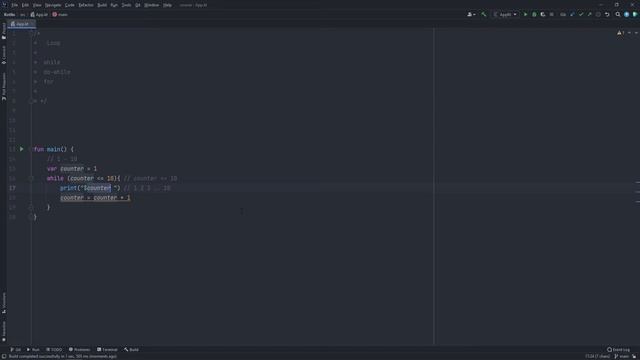Go to next highlighted problem arrow

click(636, 33)
